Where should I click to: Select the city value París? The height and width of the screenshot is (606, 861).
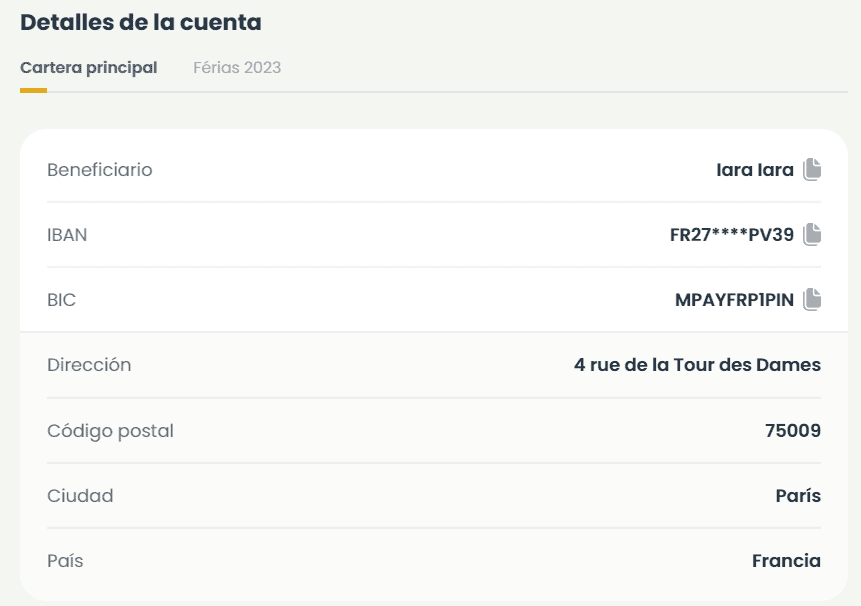(x=798, y=496)
